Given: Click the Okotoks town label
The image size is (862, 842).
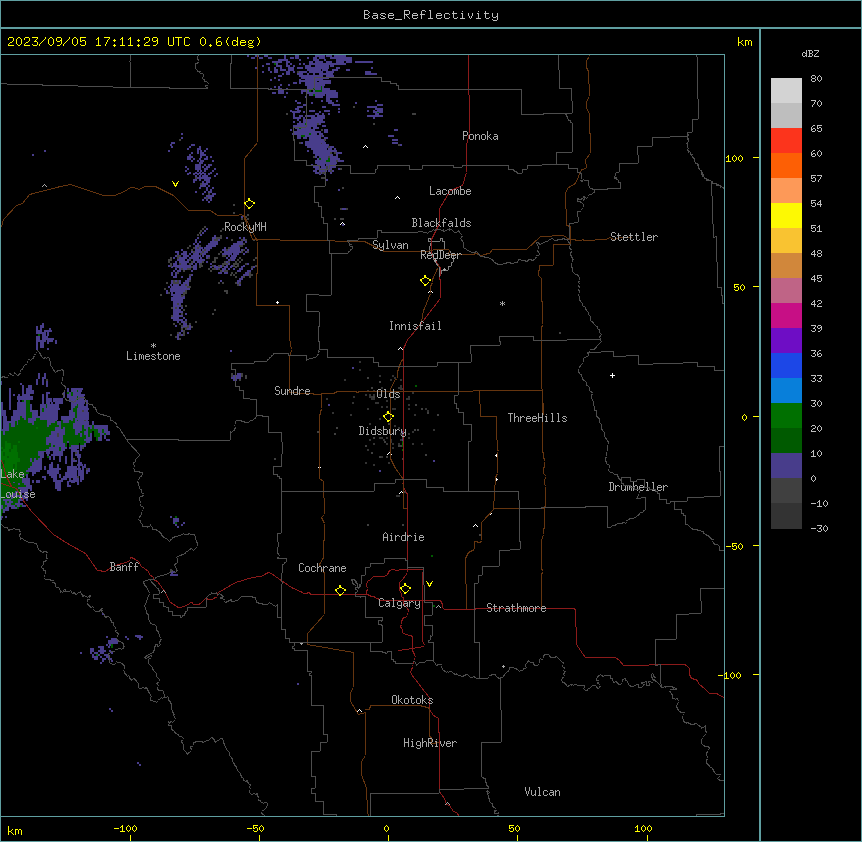Looking at the screenshot, I should coord(412,700).
